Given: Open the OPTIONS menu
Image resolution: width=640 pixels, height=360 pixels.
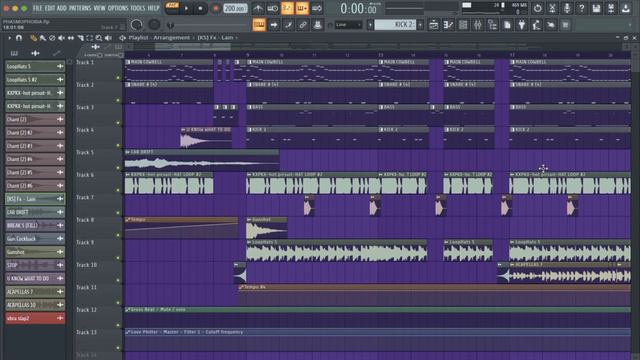Looking at the screenshot, I should click(118, 8).
